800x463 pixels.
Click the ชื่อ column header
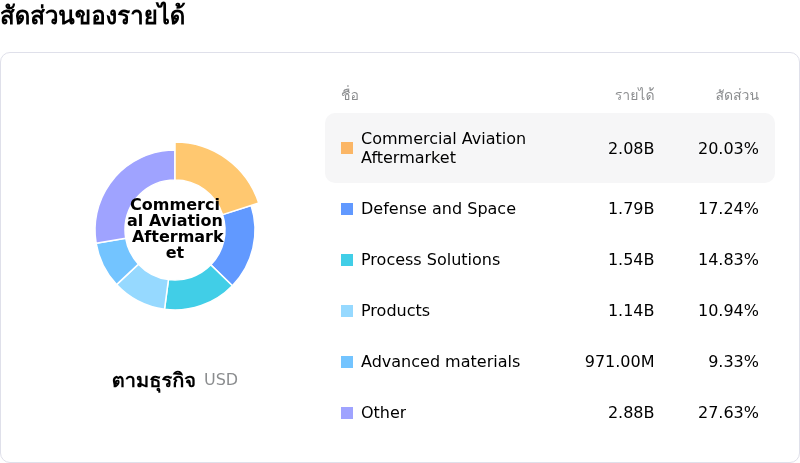click(350, 95)
